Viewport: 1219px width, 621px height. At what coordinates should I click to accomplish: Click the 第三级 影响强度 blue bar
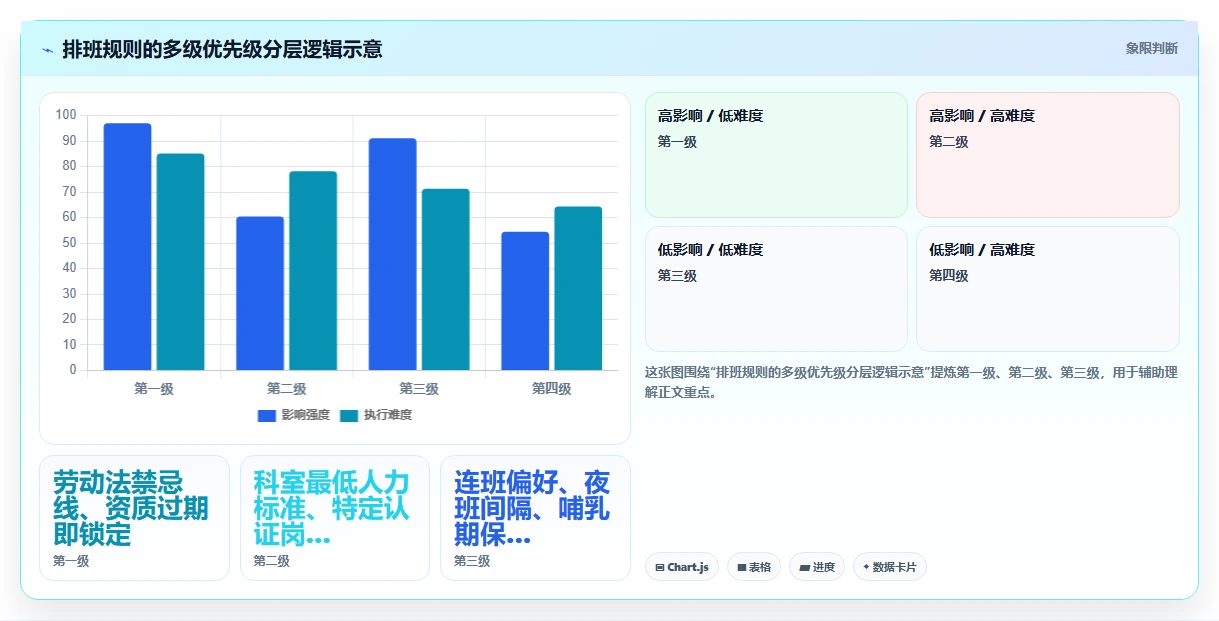[393, 254]
